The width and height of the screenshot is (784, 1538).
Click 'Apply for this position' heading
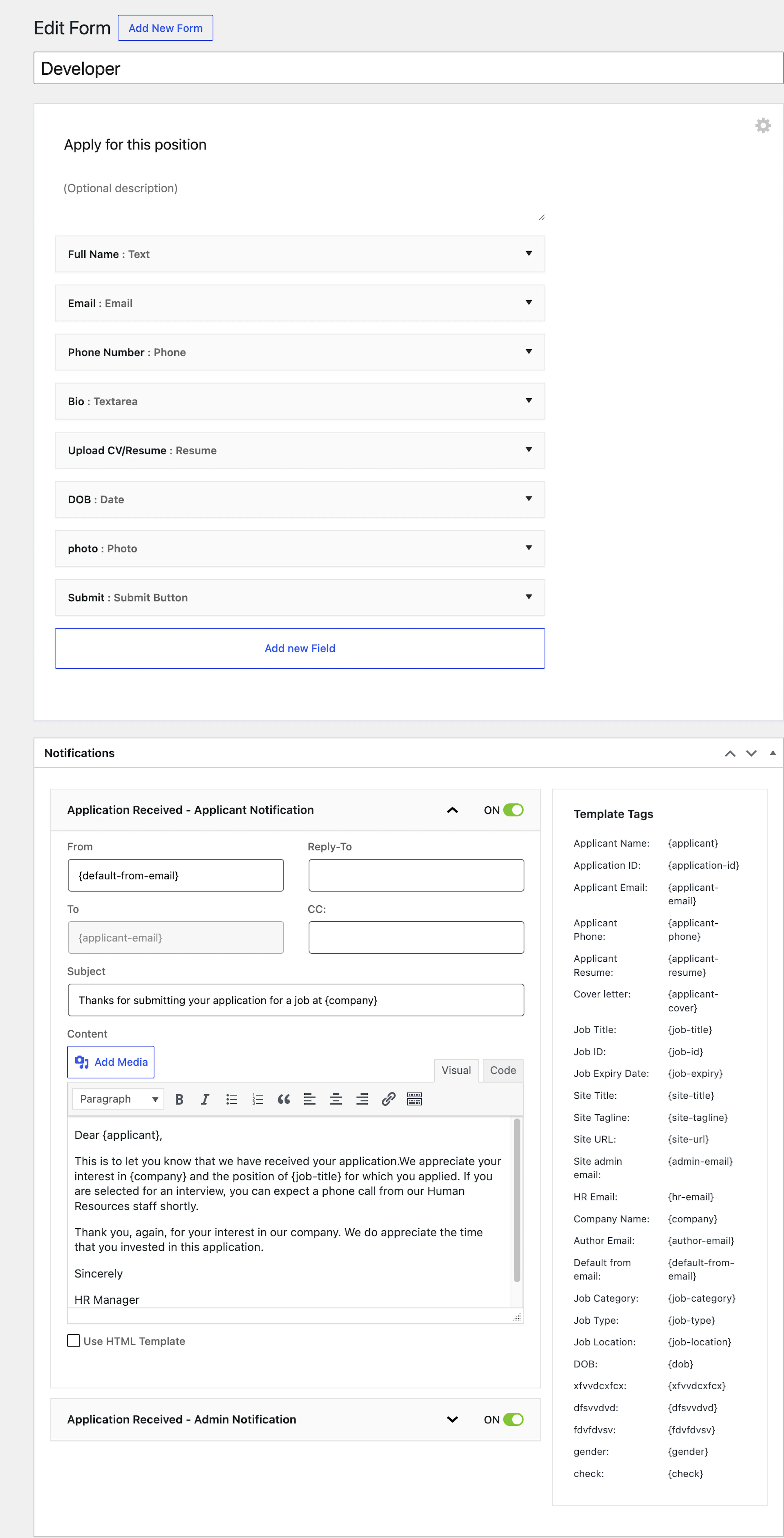[x=136, y=145]
